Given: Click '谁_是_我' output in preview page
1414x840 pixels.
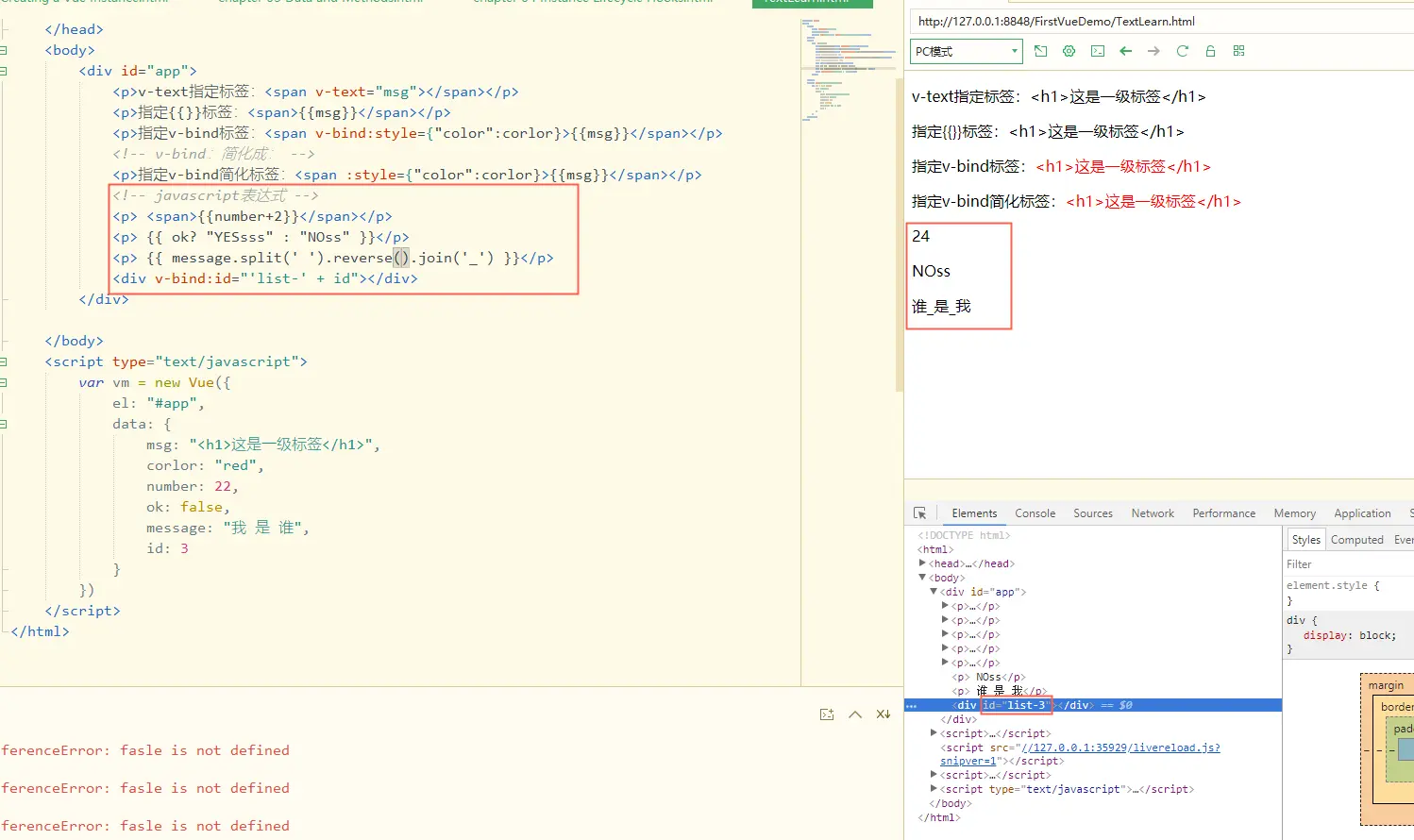Looking at the screenshot, I should [x=941, y=306].
